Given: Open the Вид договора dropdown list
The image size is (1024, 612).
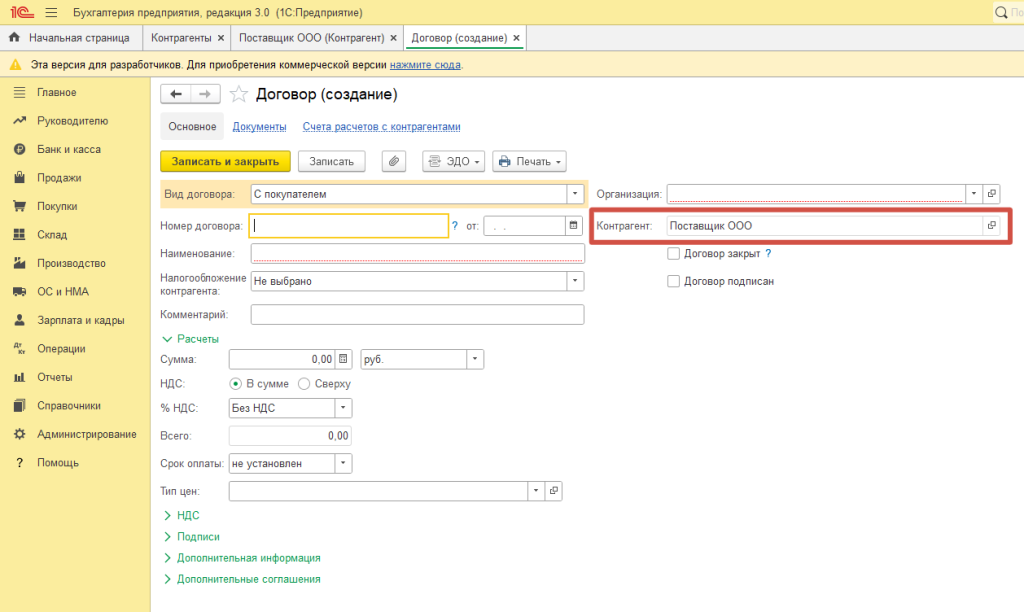Looking at the screenshot, I should click(575, 194).
